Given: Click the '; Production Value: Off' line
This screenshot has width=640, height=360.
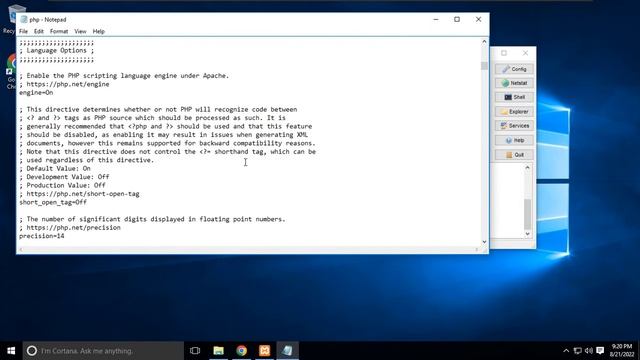Looking at the screenshot, I should pos(62,185).
